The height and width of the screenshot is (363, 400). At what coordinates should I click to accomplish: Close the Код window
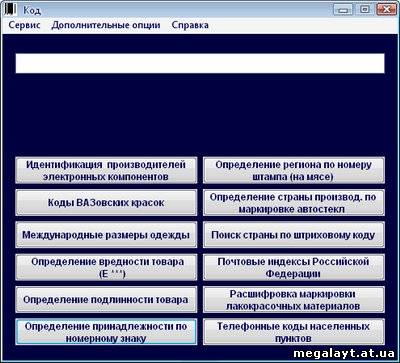tap(387, 9)
